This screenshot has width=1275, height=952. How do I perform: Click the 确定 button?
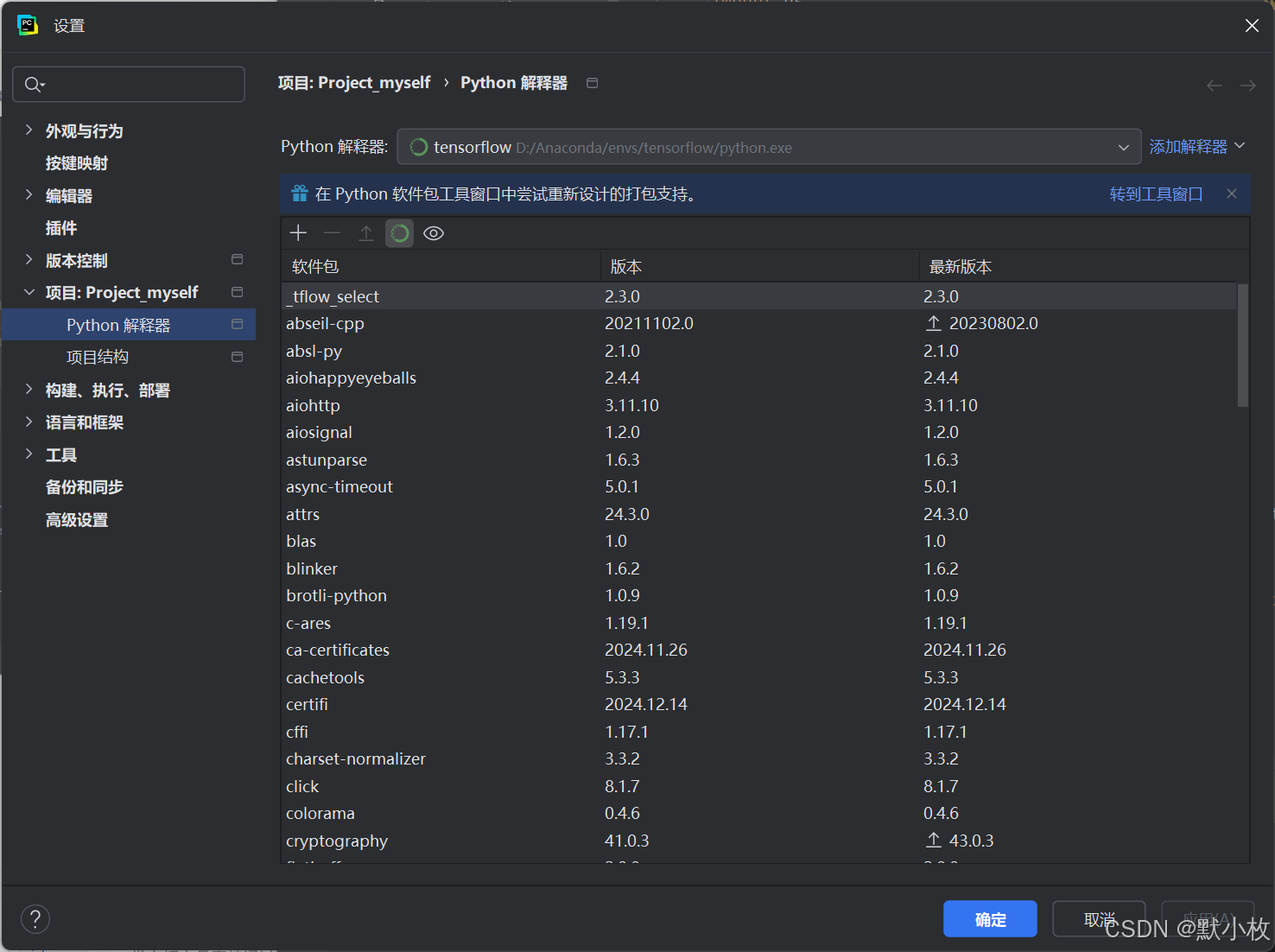(990, 919)
